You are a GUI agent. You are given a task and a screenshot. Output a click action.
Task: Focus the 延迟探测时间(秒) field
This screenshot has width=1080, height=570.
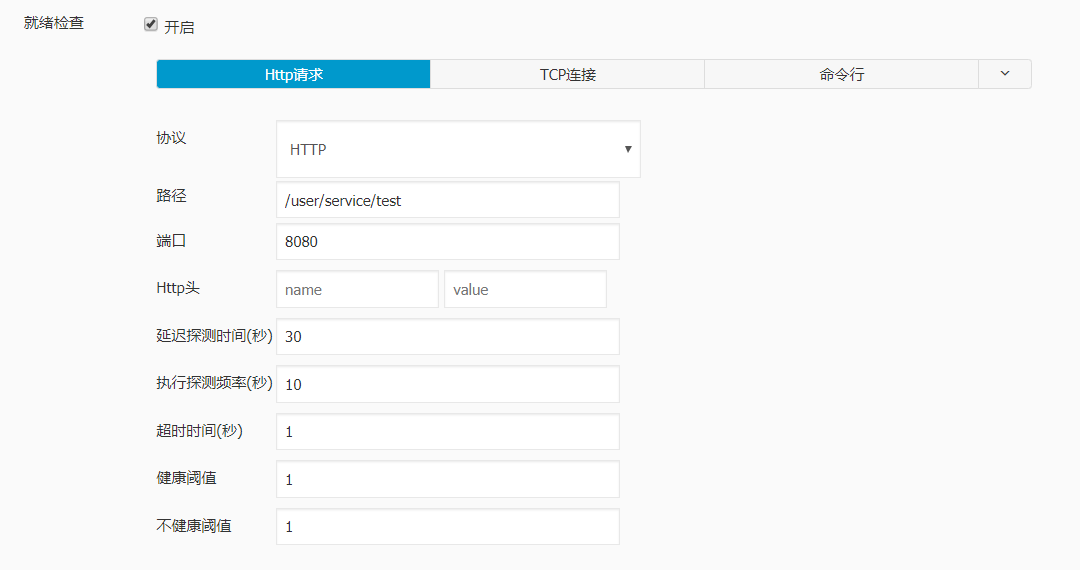pos(447,337)
